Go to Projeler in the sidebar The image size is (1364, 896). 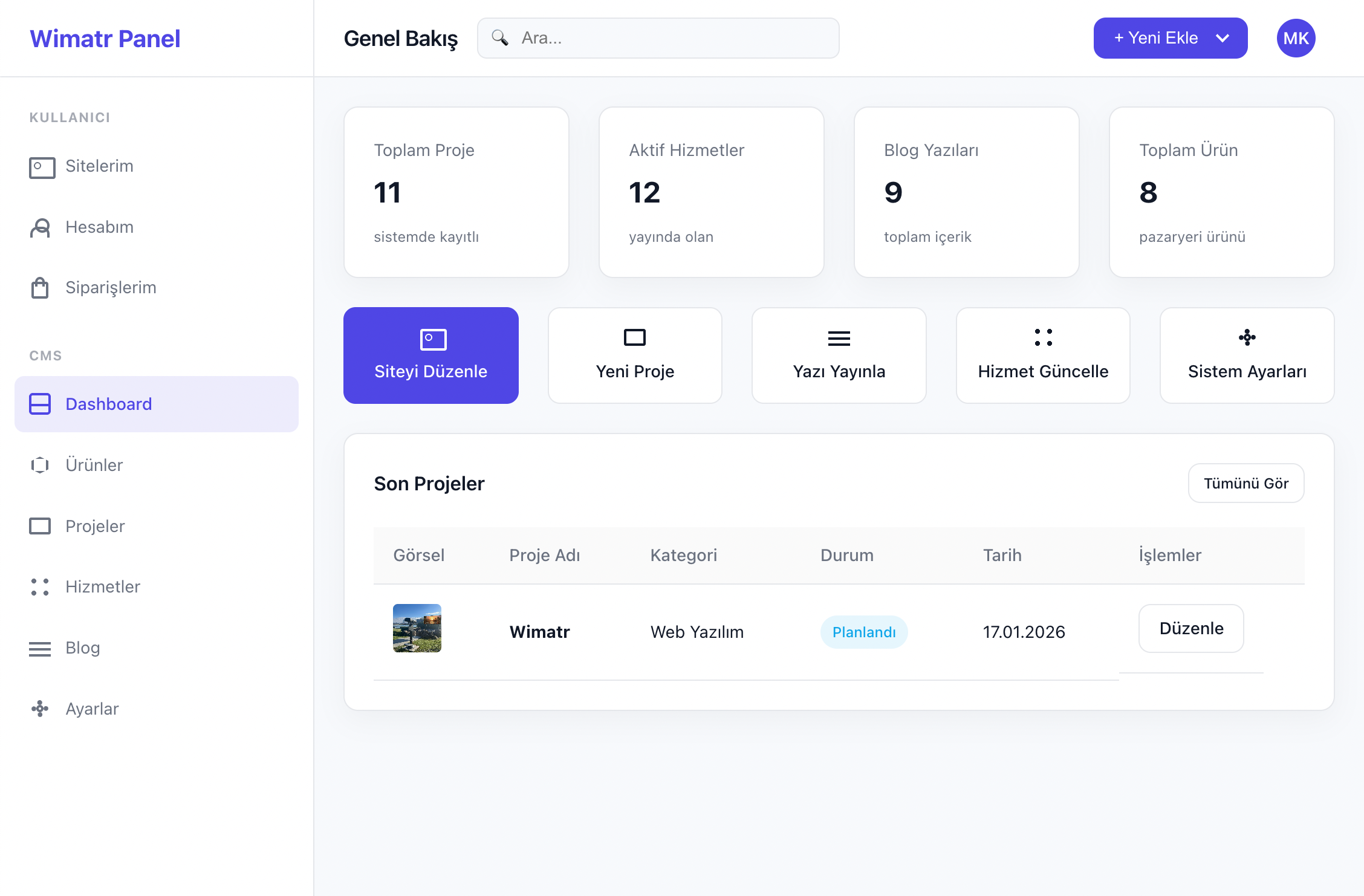(x=95, y=526)
